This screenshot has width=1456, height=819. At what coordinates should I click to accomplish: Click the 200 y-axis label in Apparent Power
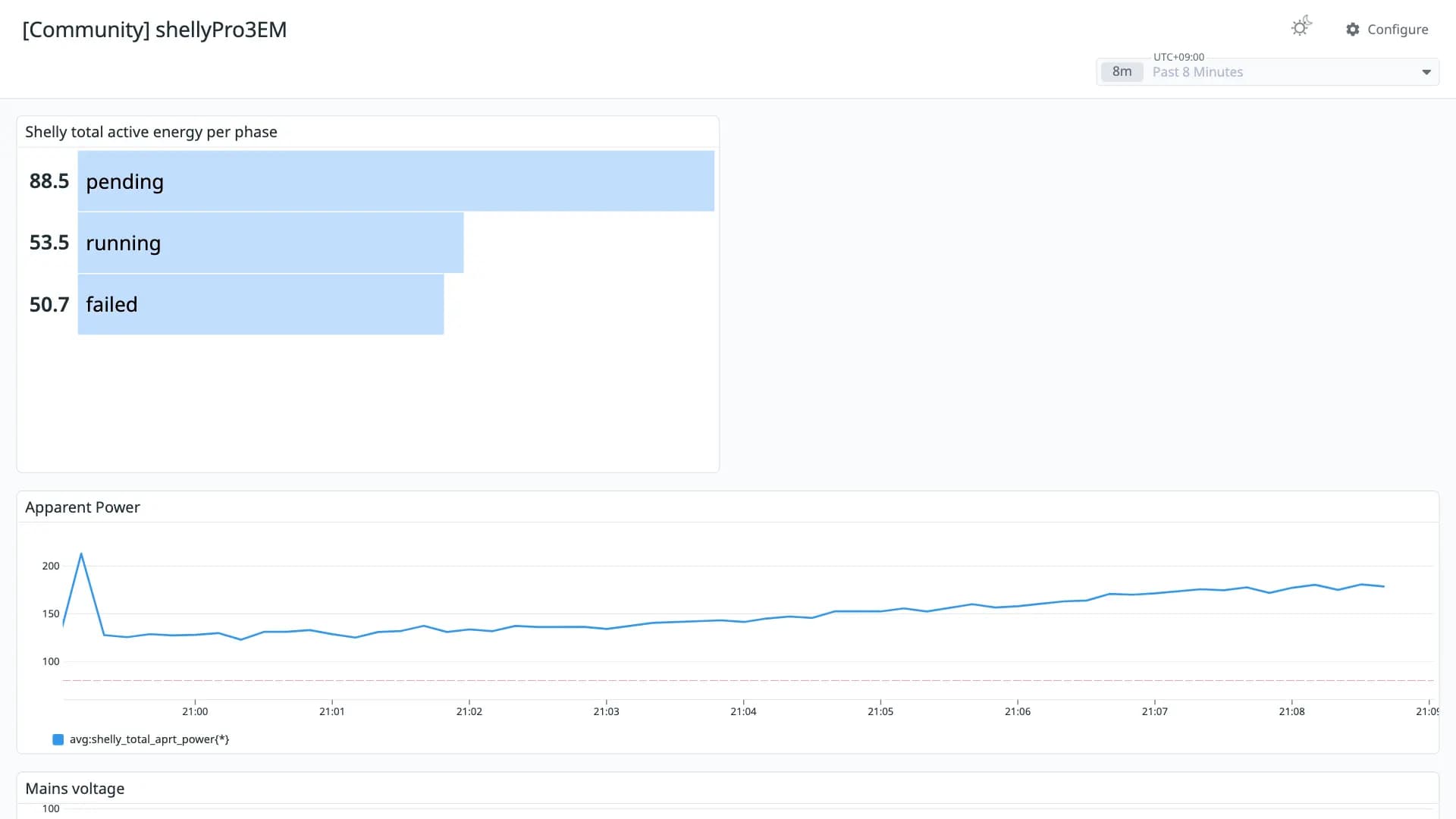[x=51, y=566]
